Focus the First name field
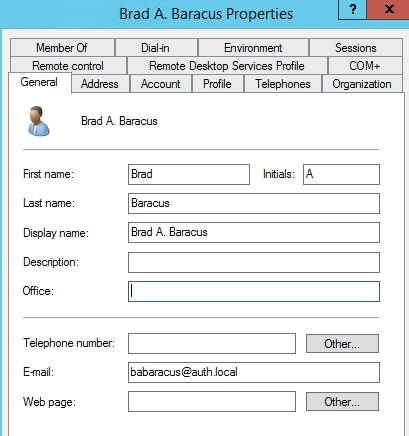 [189, 174]
